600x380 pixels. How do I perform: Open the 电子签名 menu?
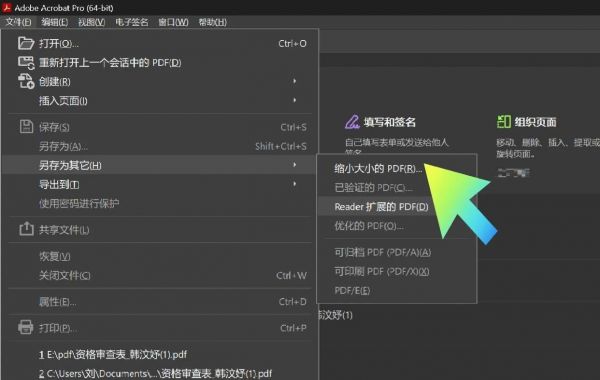tap(132, 22)
